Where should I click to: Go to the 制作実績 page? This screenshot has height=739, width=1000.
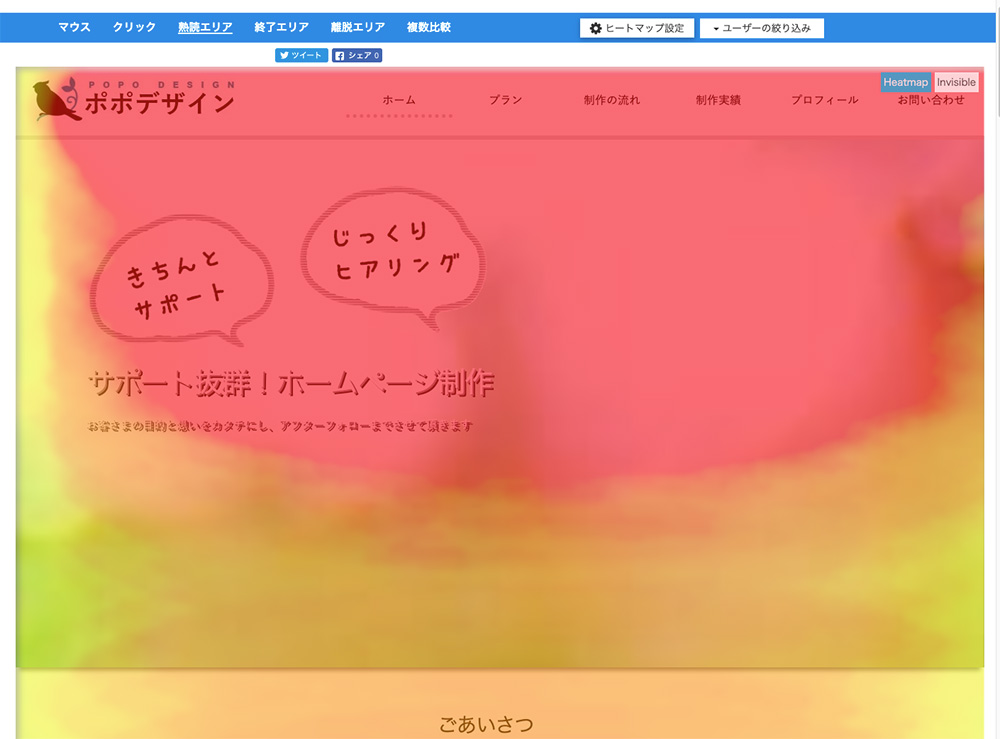click(x=718, y=99)
